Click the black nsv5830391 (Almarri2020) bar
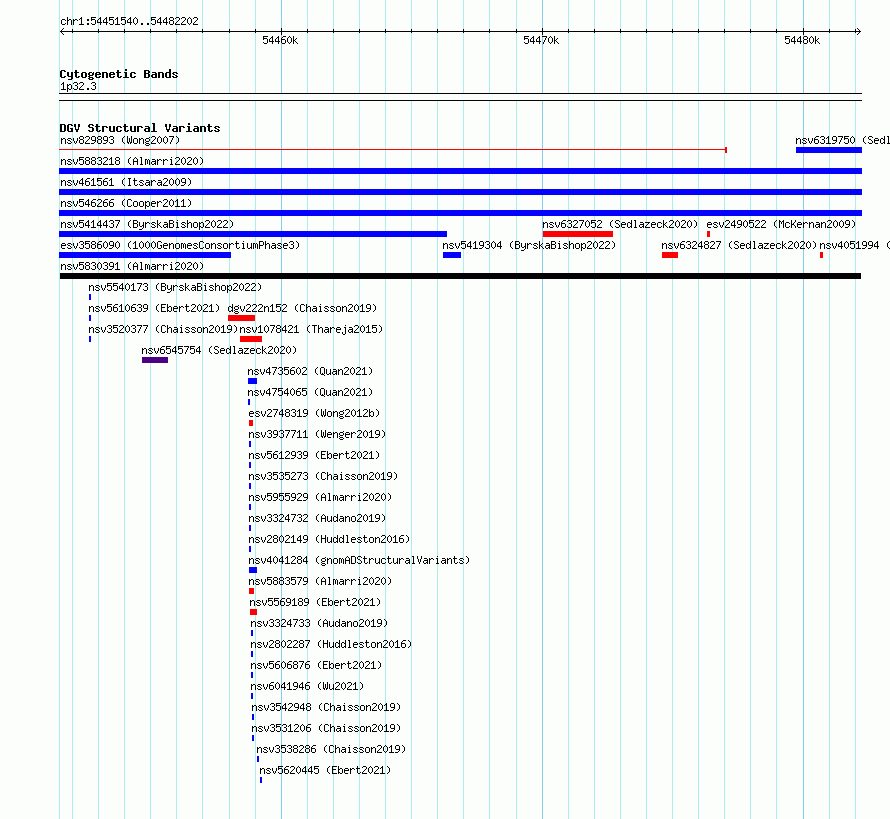Image resolution: width=890 pixels, height=819 pixels. pyautogui.click(x=460, y=276)
